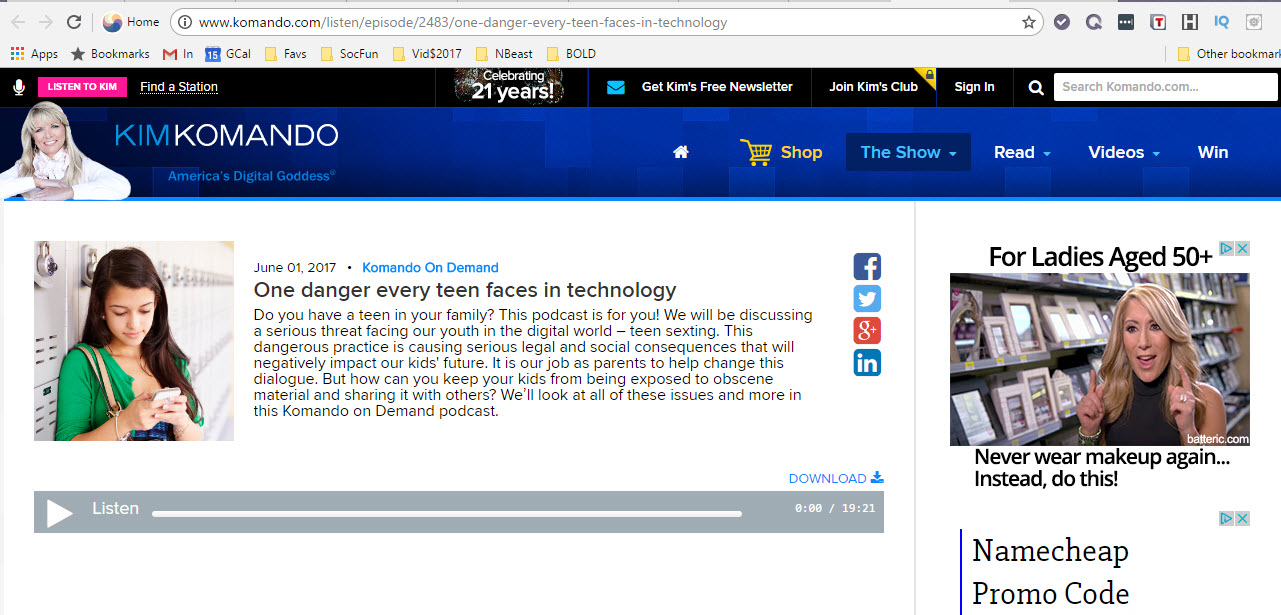Open the Bookmarks star shortcut
Screen dimensions: 1281x615
click(110, 54)
